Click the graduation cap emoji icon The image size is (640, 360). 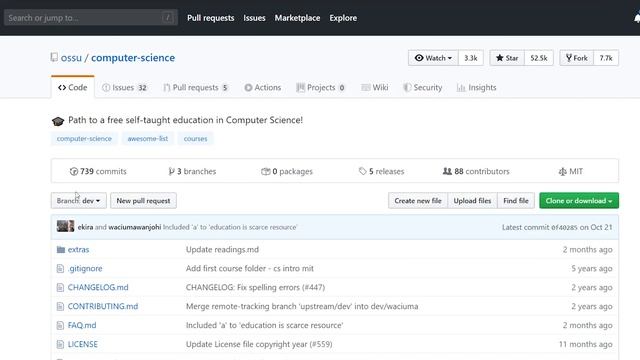pos(58,121)
